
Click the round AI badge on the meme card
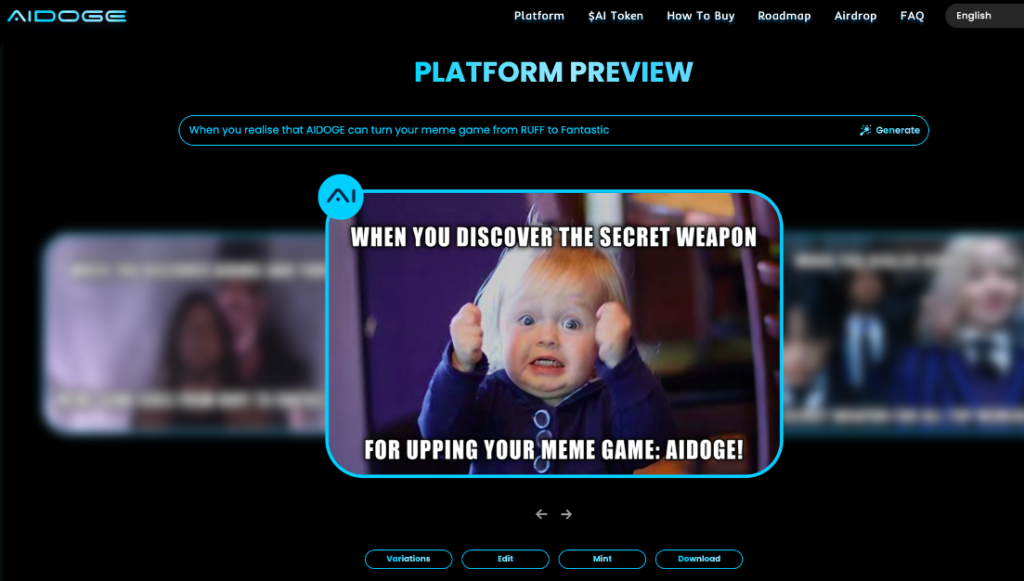340,196
